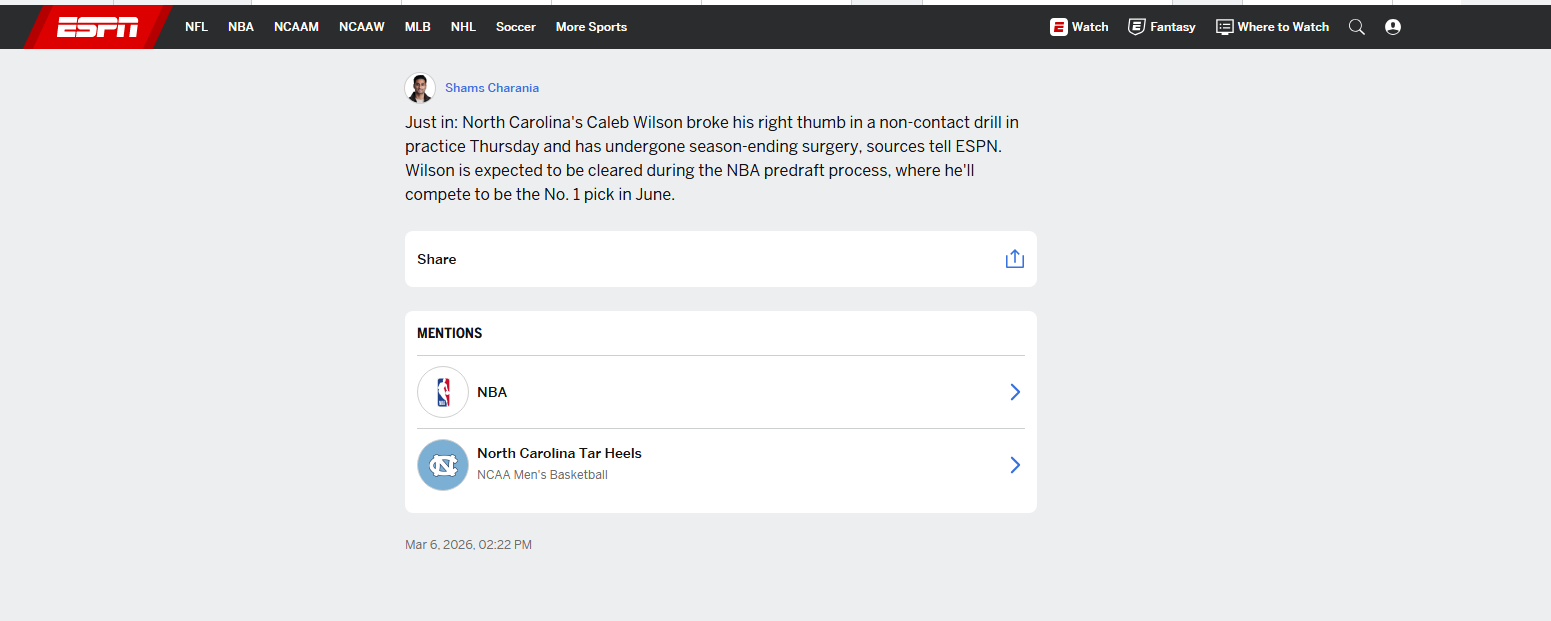Click the NBA league logo
Viewport: 1551px width, 621px height.
(443, 392)
